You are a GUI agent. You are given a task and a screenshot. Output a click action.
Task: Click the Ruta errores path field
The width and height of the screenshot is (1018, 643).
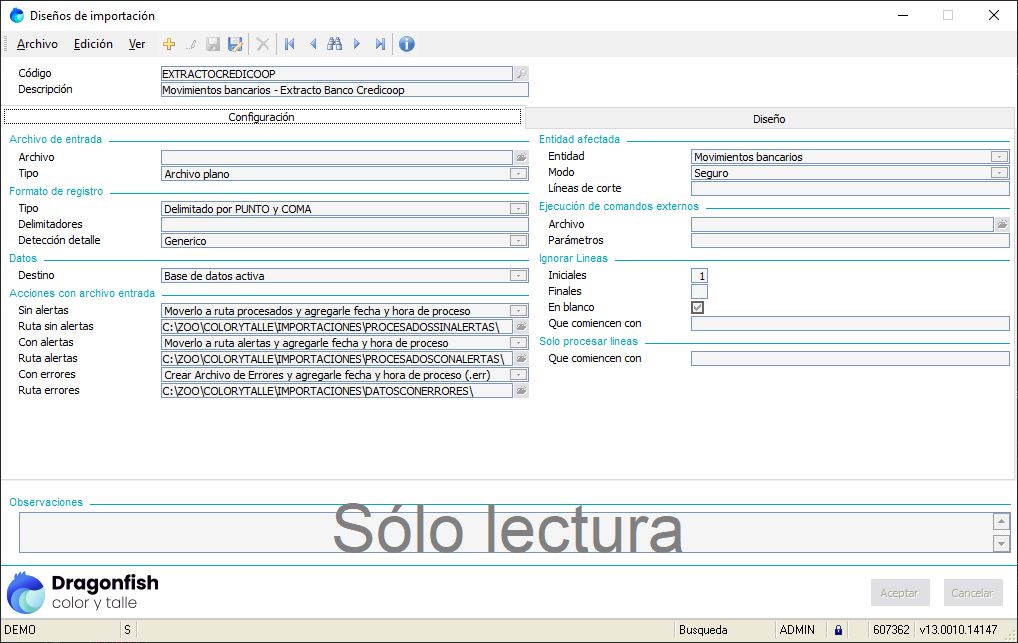(x=337, y=390)
